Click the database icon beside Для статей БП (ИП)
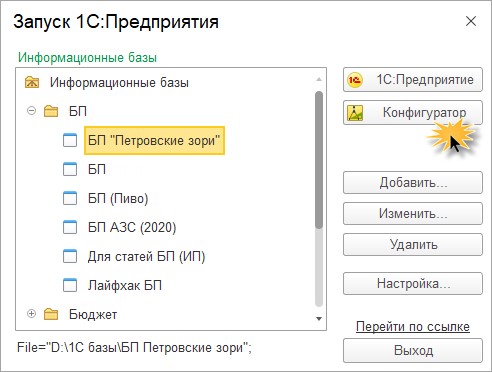 point(70,256)
